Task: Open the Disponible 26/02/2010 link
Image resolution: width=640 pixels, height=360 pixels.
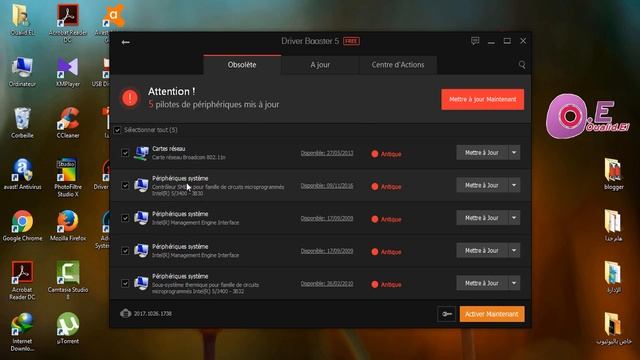Action: [x=327, y=284]
